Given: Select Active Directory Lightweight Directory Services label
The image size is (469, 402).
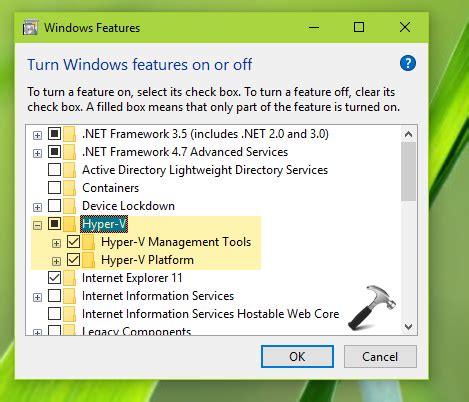Looking at the screenshot, I should pyautogui.click(x=205, y=170).
